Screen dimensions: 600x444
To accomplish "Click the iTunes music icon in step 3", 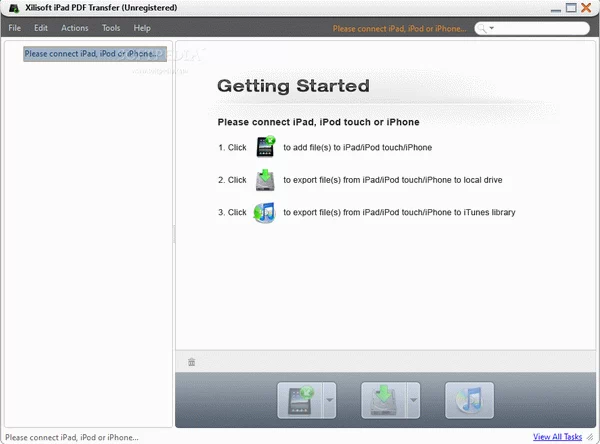I will coord(265,212).
